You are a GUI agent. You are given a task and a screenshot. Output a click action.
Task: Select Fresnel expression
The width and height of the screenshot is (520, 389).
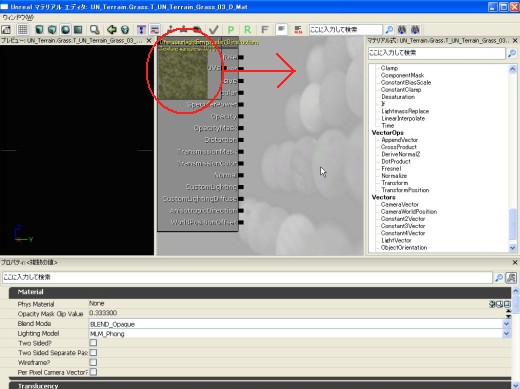point(391,169)
